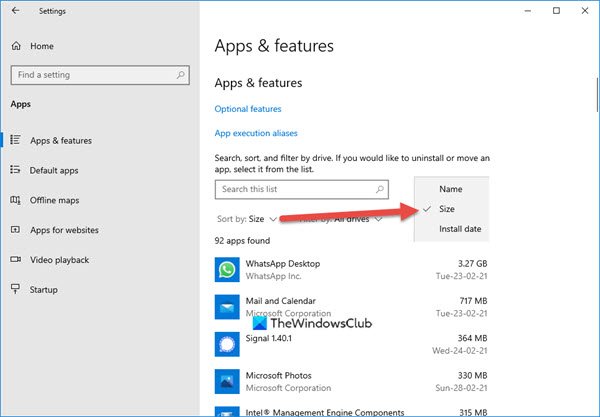Image resolution: width=600 pixels, height=417 pixels.
Task: Click the Startup monitor icon
Action: point(15,289)
